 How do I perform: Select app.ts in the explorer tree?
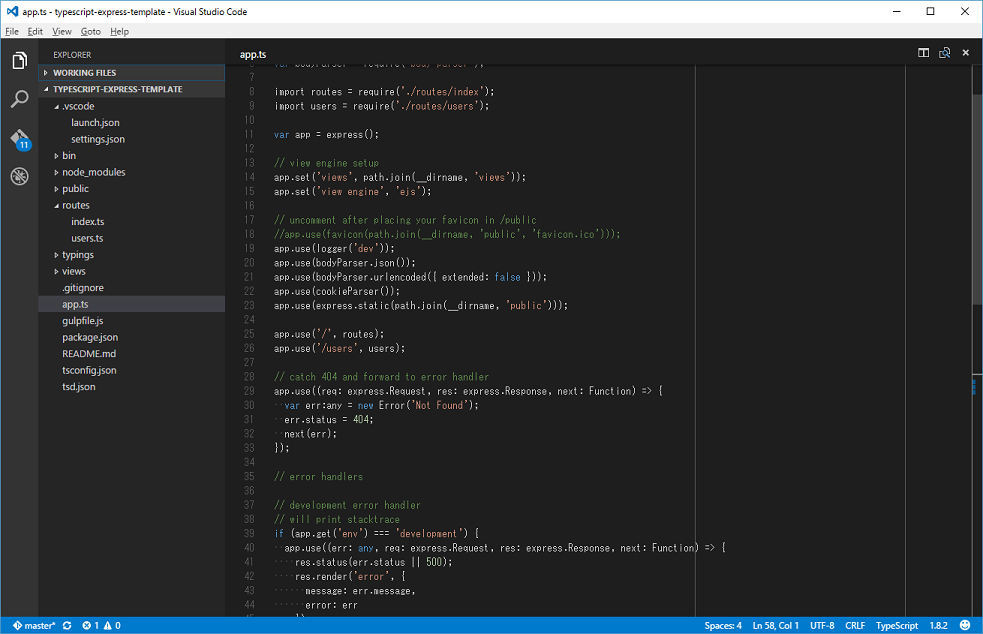coord(132,304)
